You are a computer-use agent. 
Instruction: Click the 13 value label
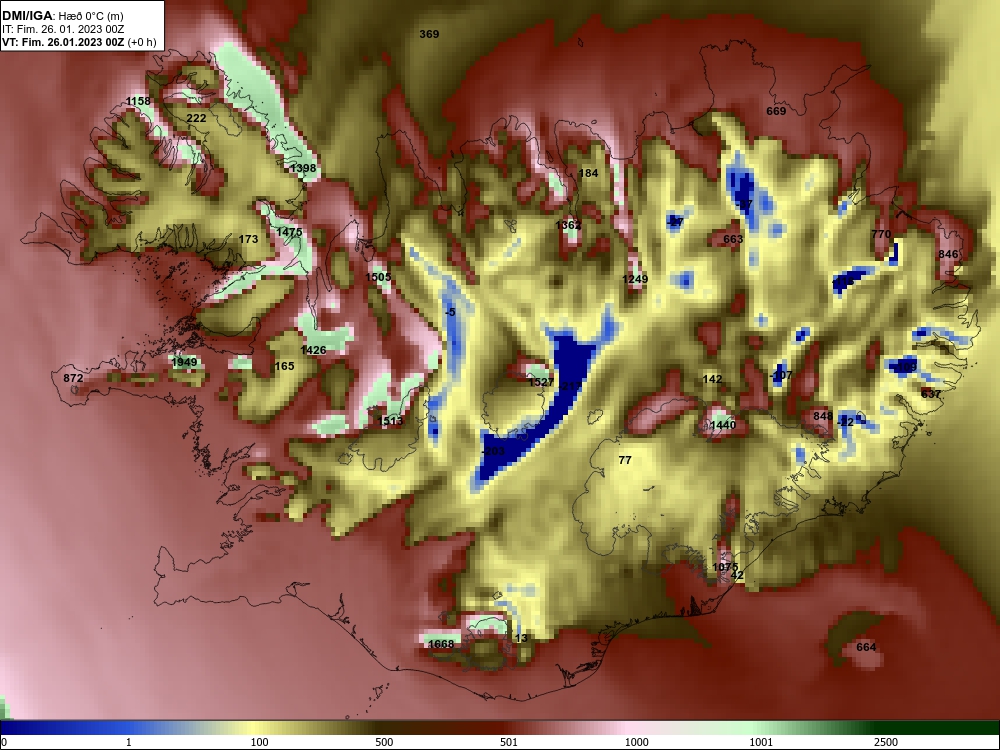point(521,638)
